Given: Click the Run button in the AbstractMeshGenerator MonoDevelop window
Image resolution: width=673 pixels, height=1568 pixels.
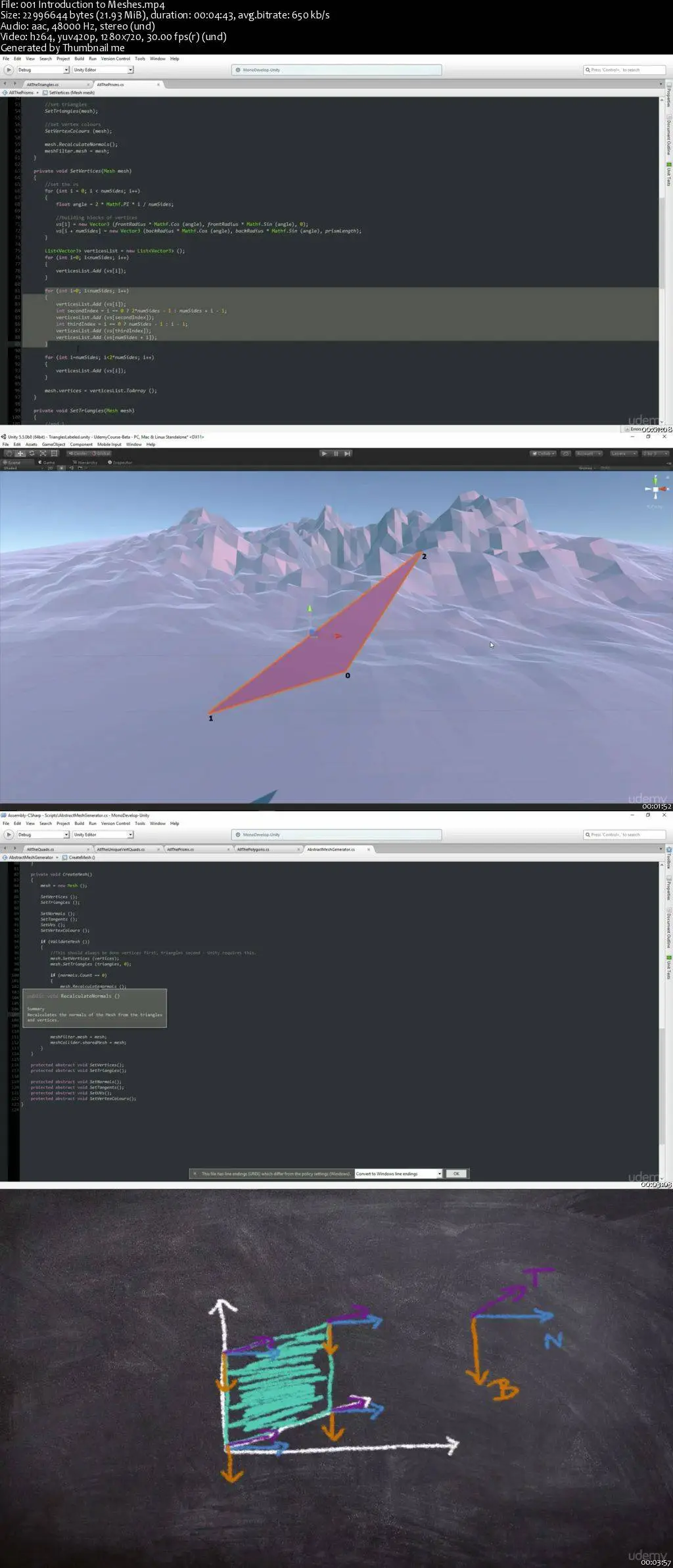Looking at the screenshot, I should (x=9, y=834).
